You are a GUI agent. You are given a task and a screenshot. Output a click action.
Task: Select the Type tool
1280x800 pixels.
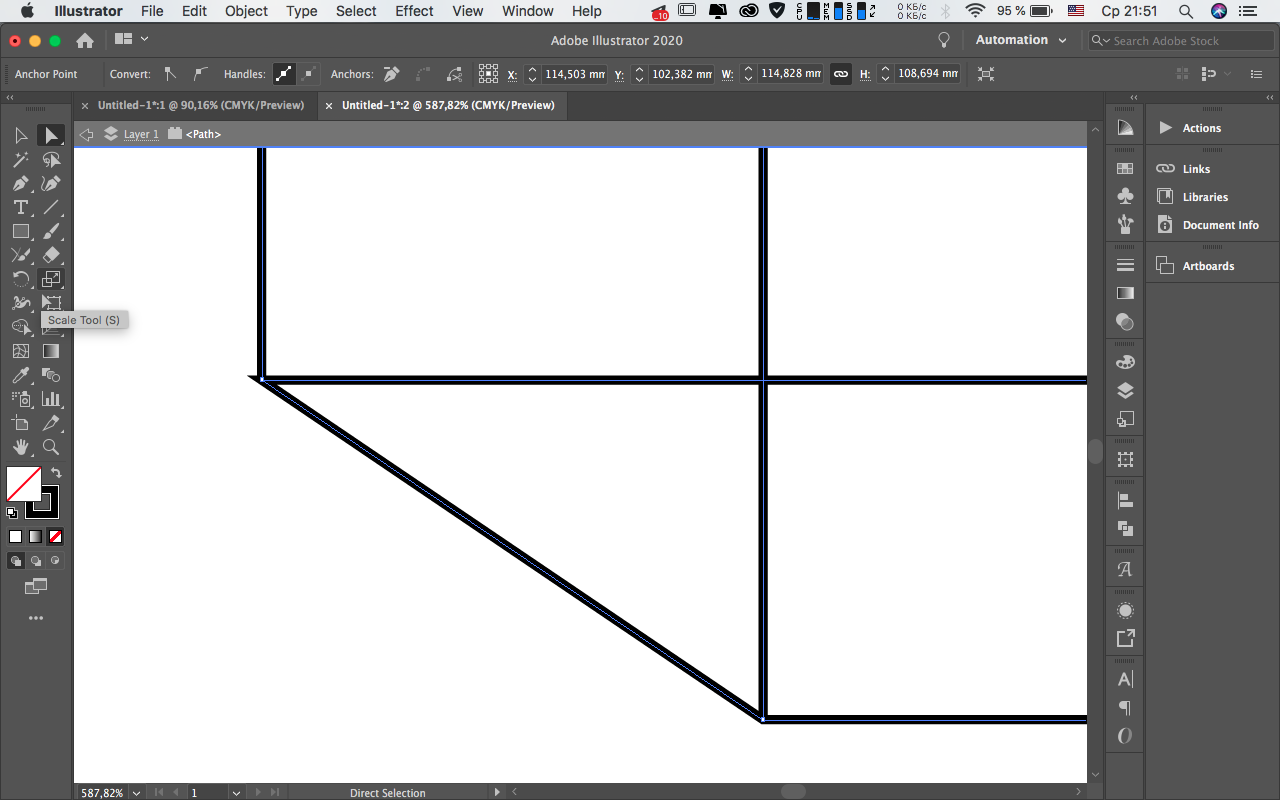(20, 208)
